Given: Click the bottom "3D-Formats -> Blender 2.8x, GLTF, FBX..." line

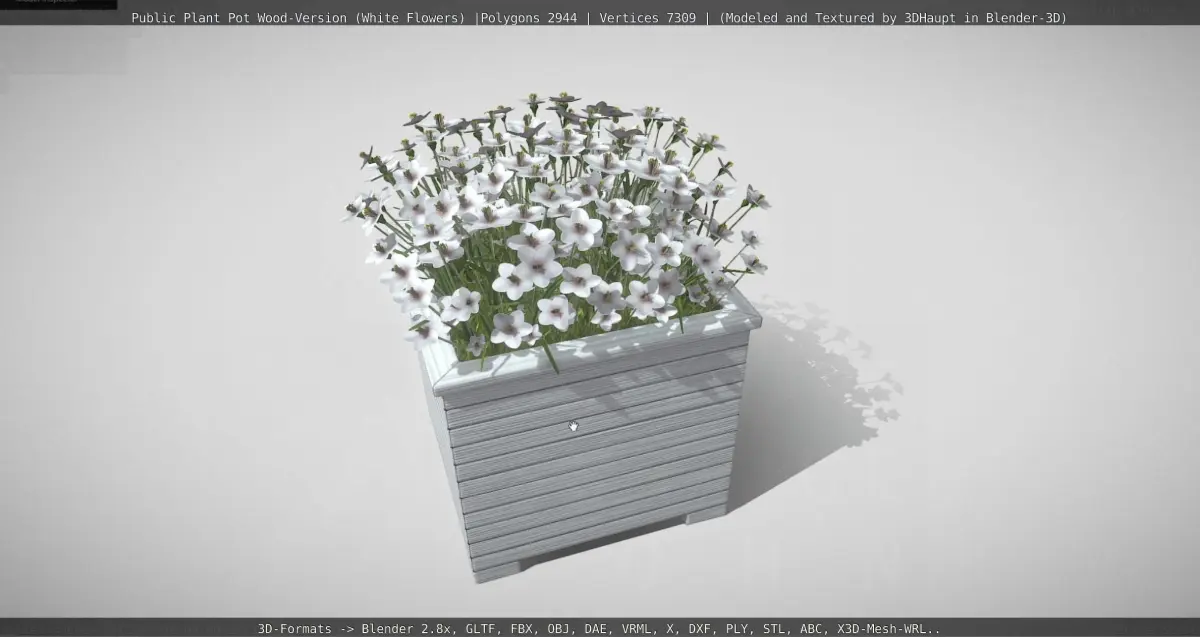Looking at the screenshot, I should (599, 629).
